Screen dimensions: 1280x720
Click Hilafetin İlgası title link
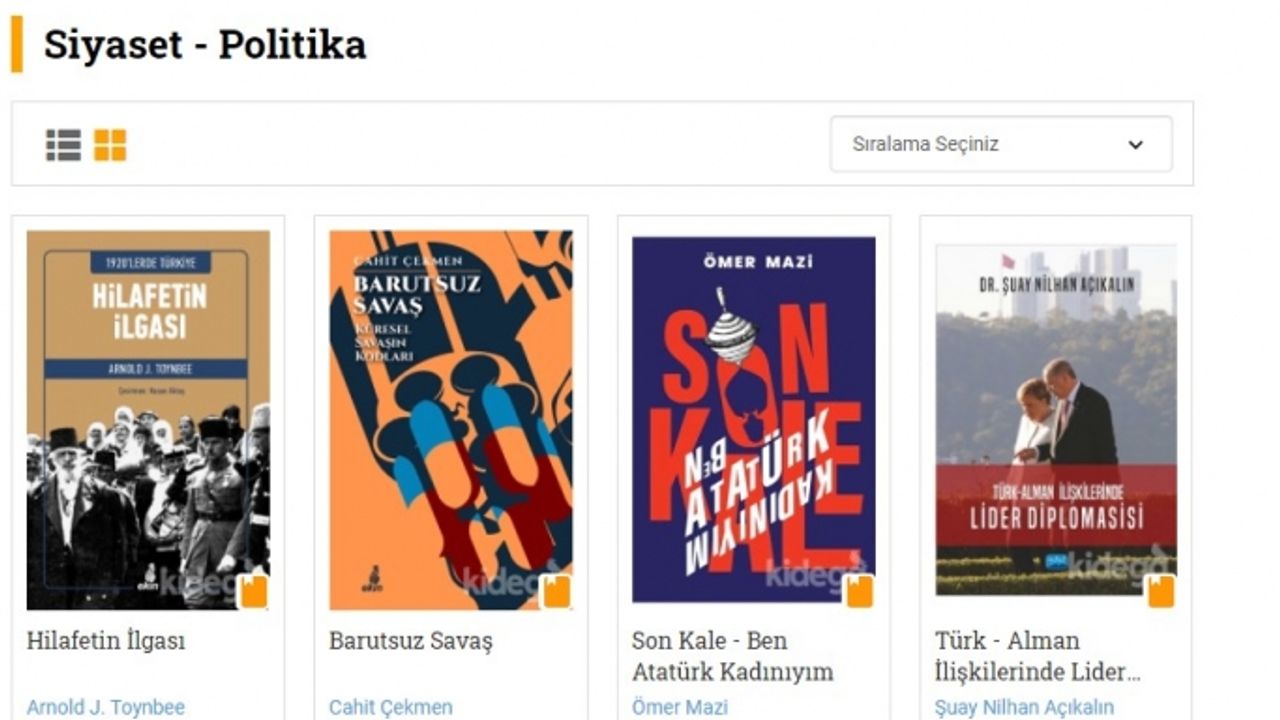pos(105,641)
